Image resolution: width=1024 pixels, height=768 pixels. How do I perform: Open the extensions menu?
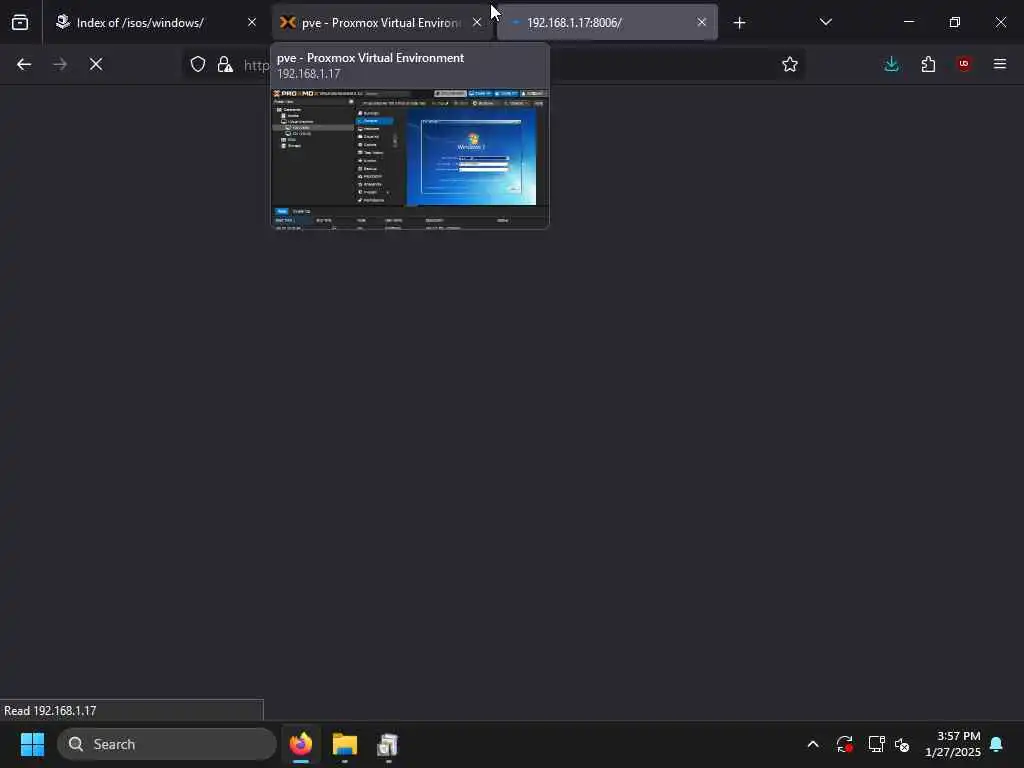coord(928,64)
